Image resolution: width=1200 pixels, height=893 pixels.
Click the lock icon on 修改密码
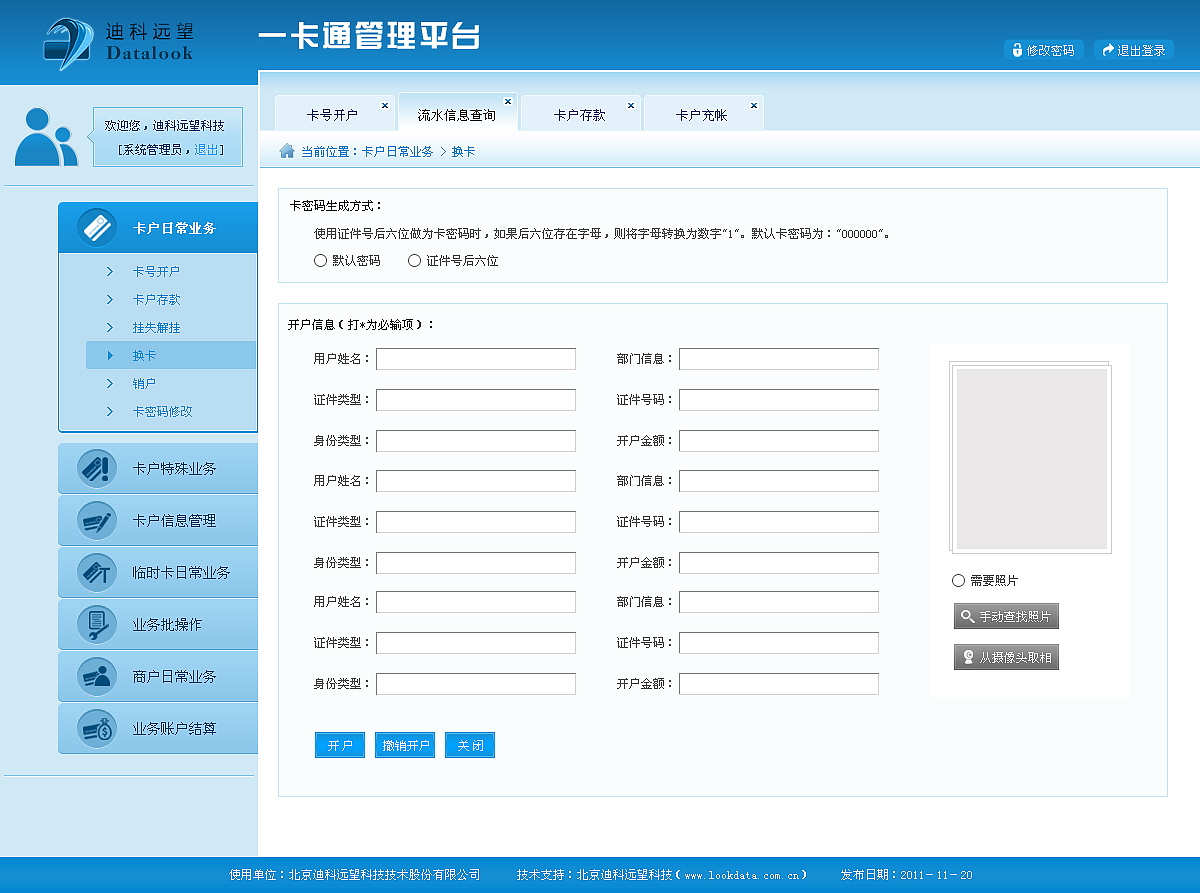coord(1015,49)
